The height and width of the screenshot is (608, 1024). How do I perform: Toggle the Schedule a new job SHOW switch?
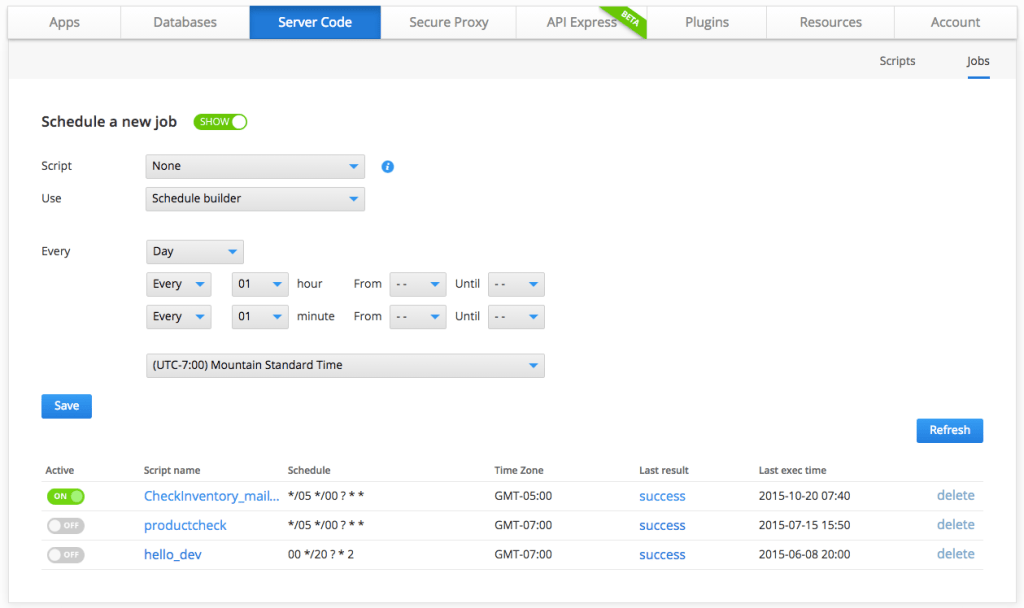tap(220, 122)
